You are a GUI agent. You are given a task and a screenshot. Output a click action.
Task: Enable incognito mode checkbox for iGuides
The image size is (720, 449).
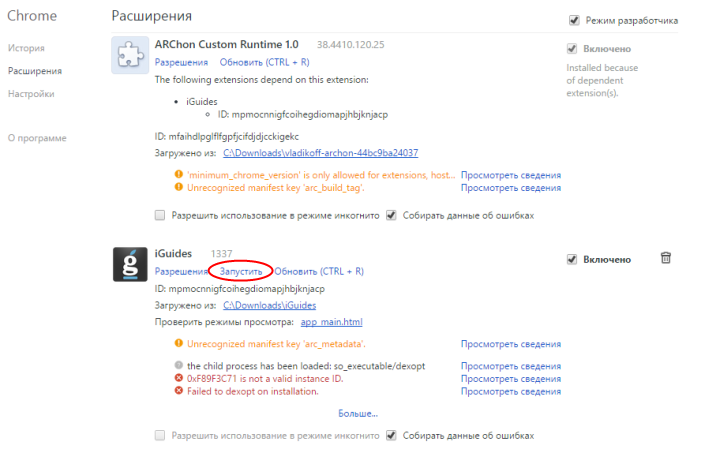(160, 435)
